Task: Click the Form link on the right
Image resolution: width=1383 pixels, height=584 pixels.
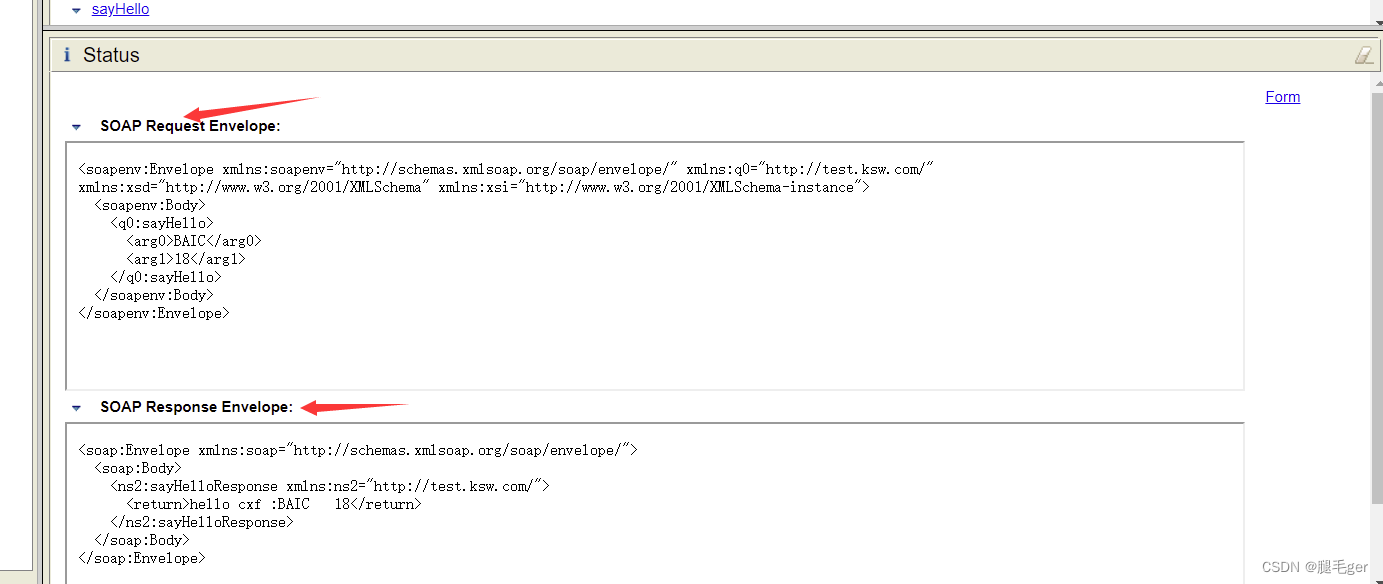Action: point(1283,96)
